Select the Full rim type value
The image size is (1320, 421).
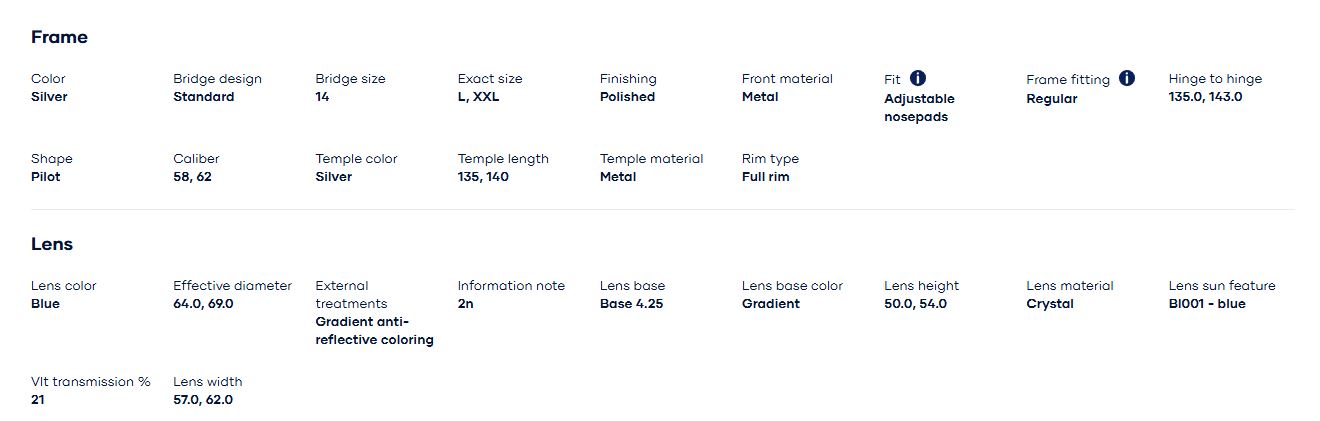(766, 177)
